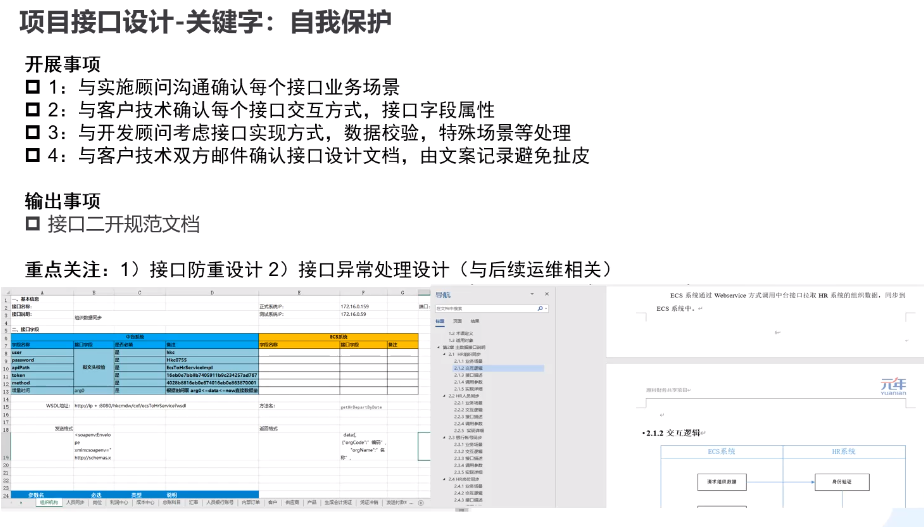
Task: Click the test IP cell '172.16.0.59'
Action: coord(363,314)
